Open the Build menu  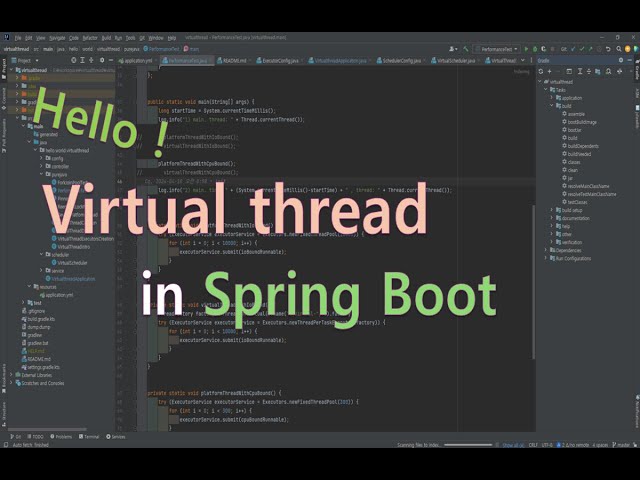tap(106, 38)
